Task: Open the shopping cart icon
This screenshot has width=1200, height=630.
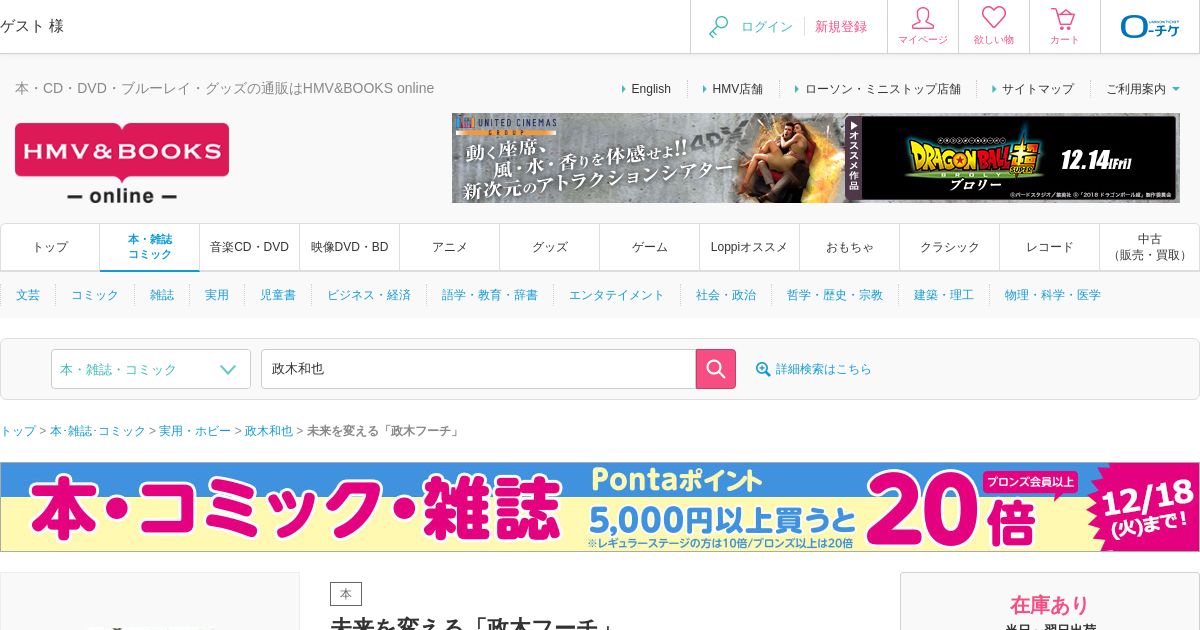Action: click(1064, 19)
